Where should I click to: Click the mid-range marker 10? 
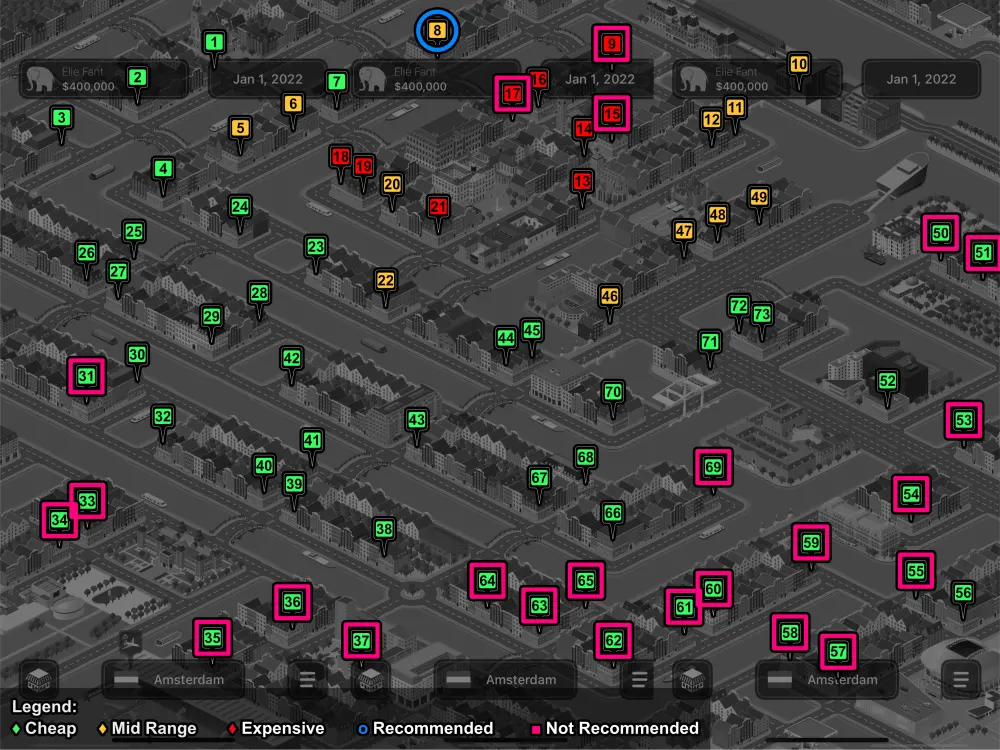[x=799, y=65]
